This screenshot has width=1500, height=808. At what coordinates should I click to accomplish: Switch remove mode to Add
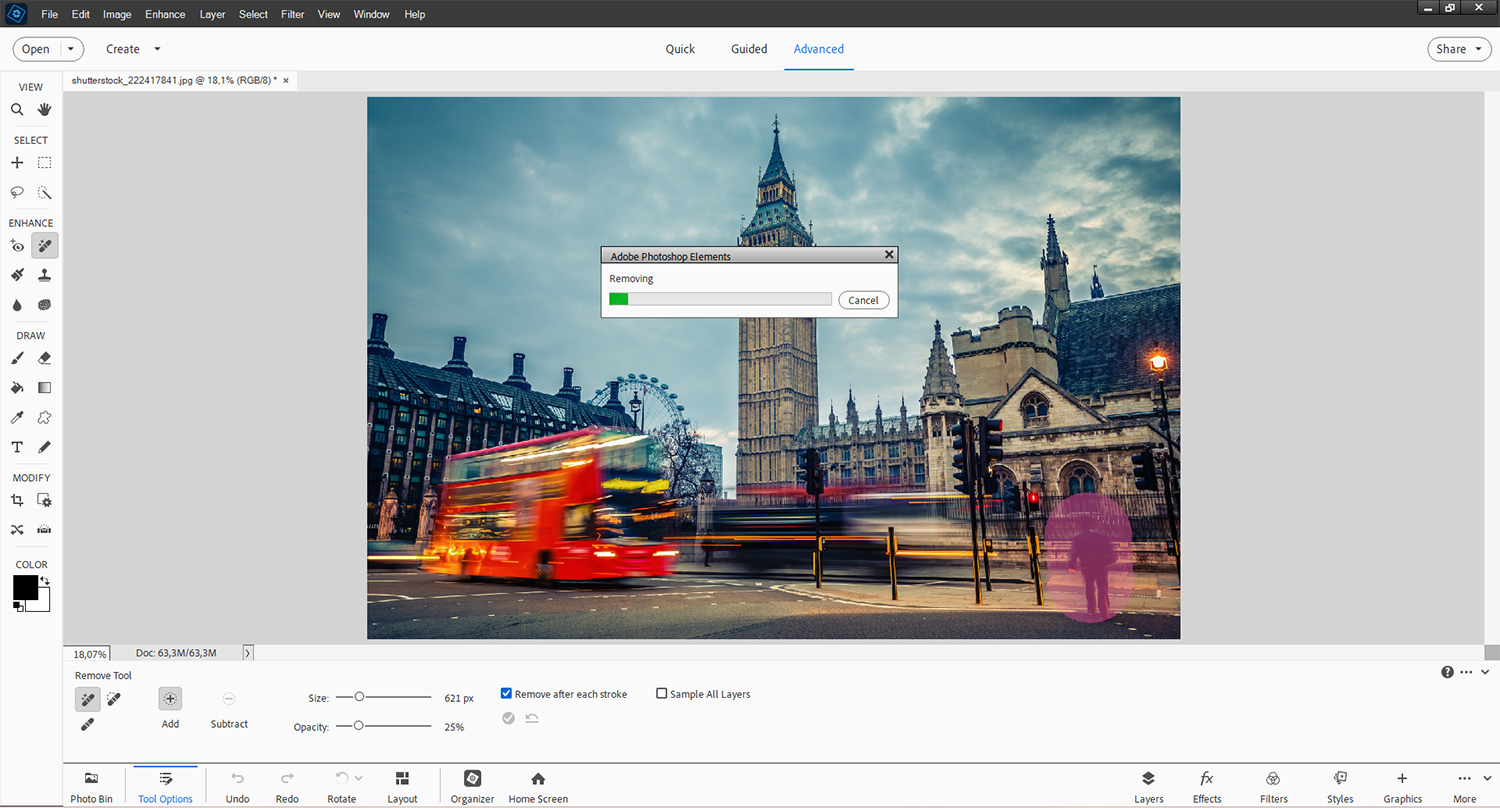(x=170, y=699)
